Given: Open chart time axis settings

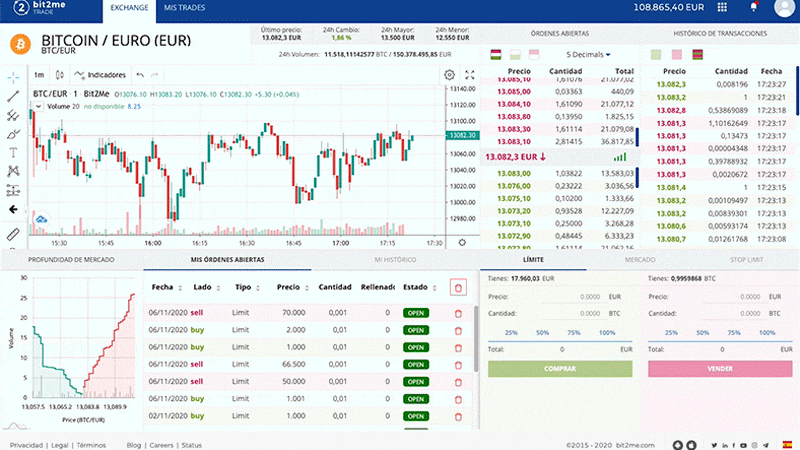Looking at the screenshot, I should [x=462, y=243].
